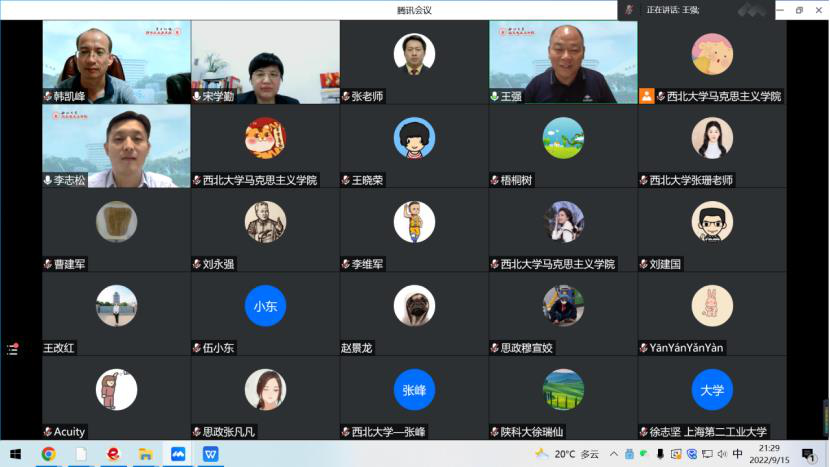The height and width of the screenshot is (467, 830).
Task: Open Tencent Meeting from the Windows taskbar
Action: 178,454
